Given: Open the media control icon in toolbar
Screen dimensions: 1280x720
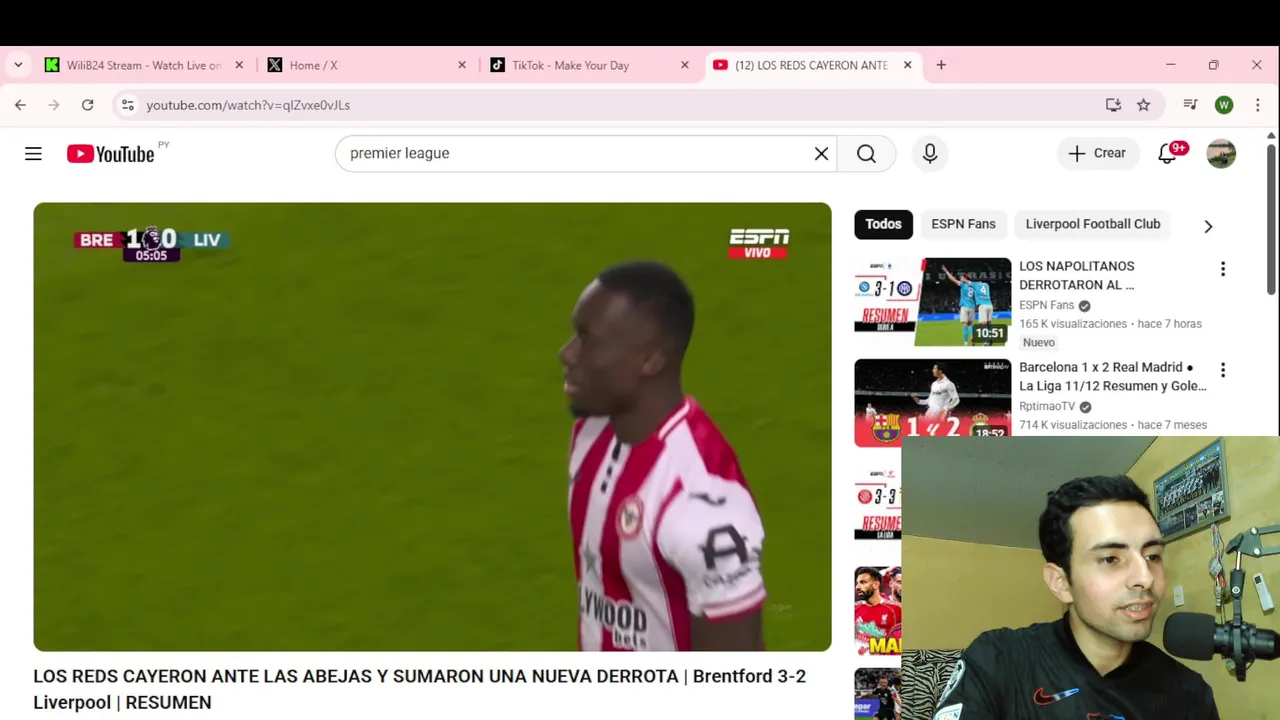Looking at the screenshot, I should tap(1190, 105).
